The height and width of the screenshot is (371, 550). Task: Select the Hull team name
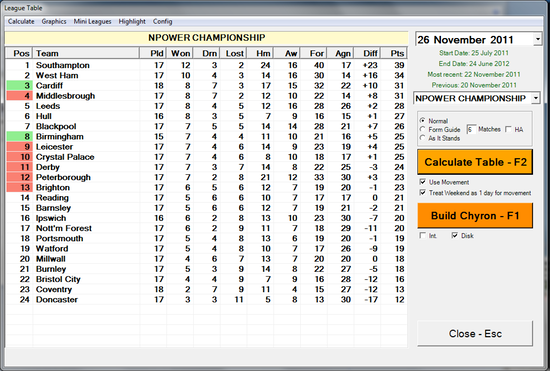pos(44,116)
